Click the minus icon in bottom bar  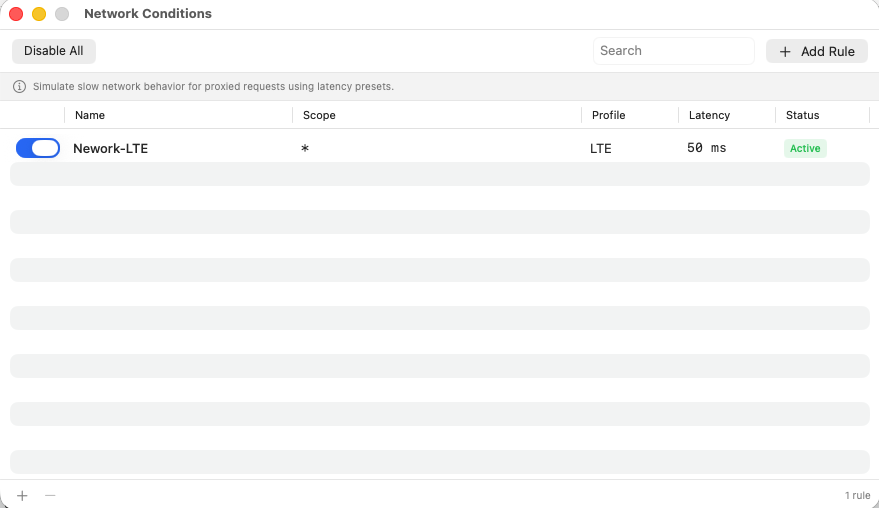point(50,495)
